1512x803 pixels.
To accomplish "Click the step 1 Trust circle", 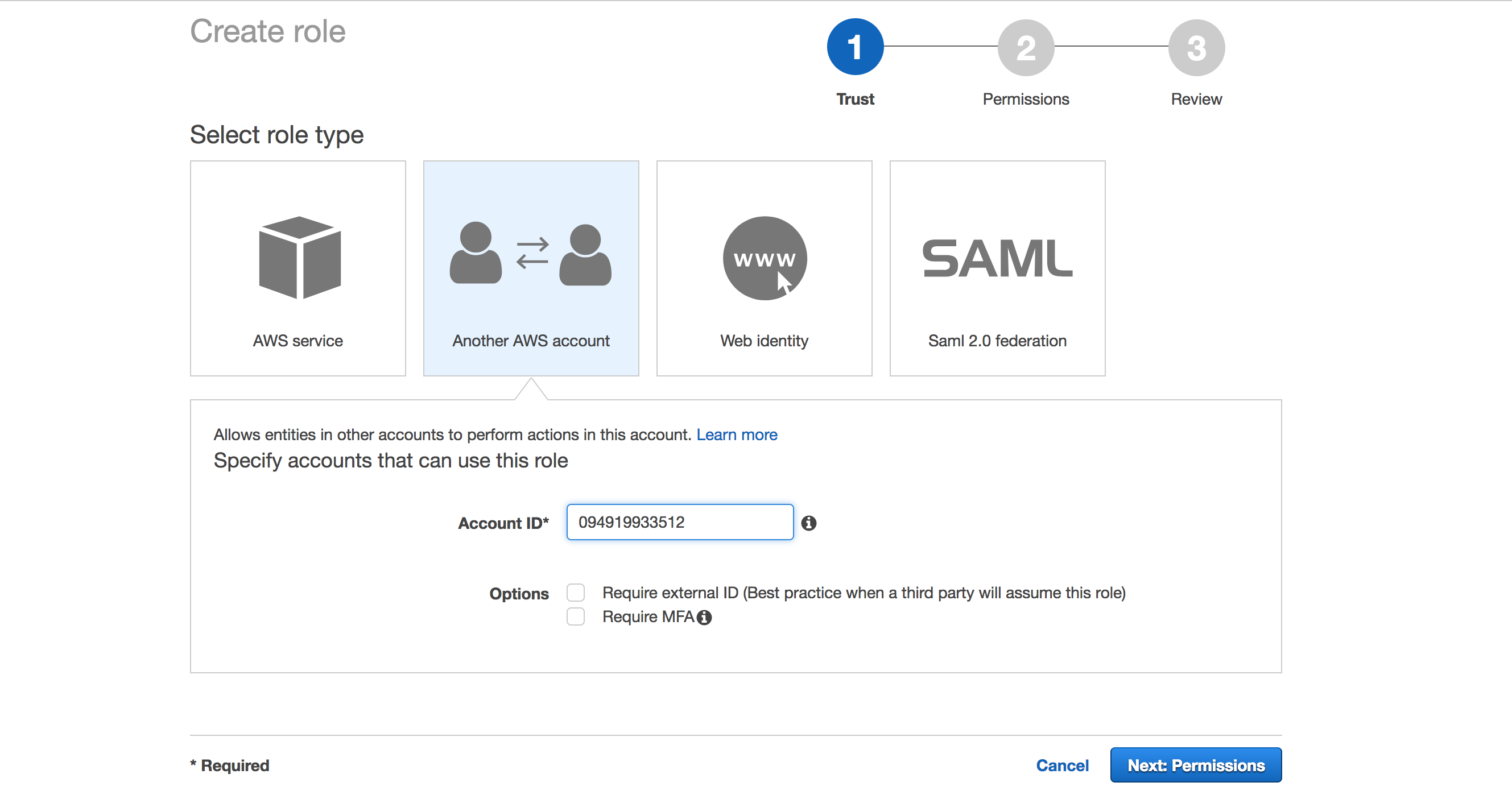I will [x=855, y=47].
